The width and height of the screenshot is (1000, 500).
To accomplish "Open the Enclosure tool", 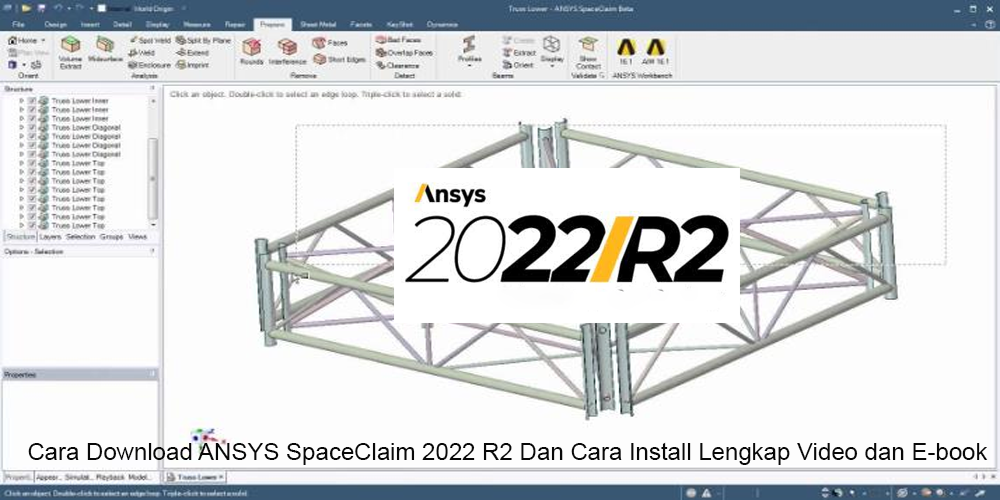I will 150,64.
